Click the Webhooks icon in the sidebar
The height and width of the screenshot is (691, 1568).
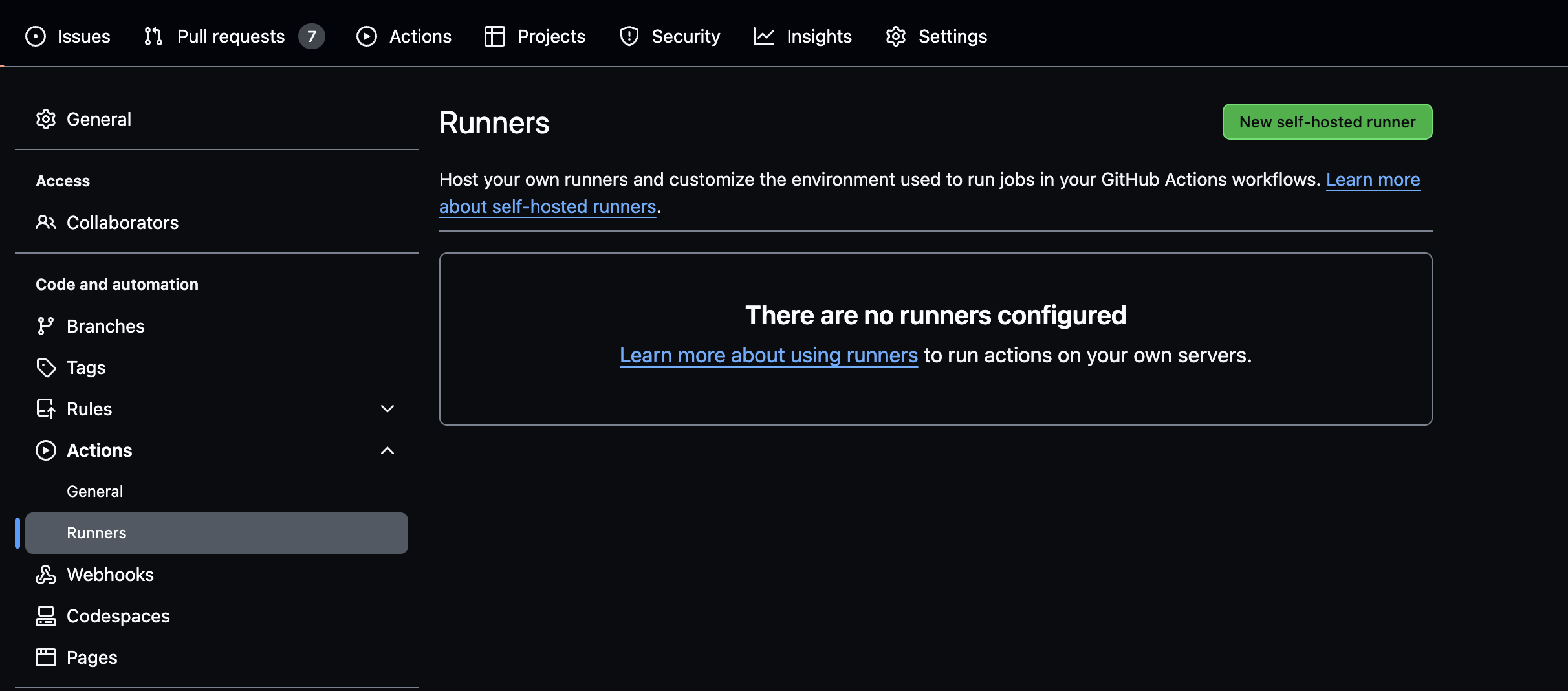tap(46, 575)
